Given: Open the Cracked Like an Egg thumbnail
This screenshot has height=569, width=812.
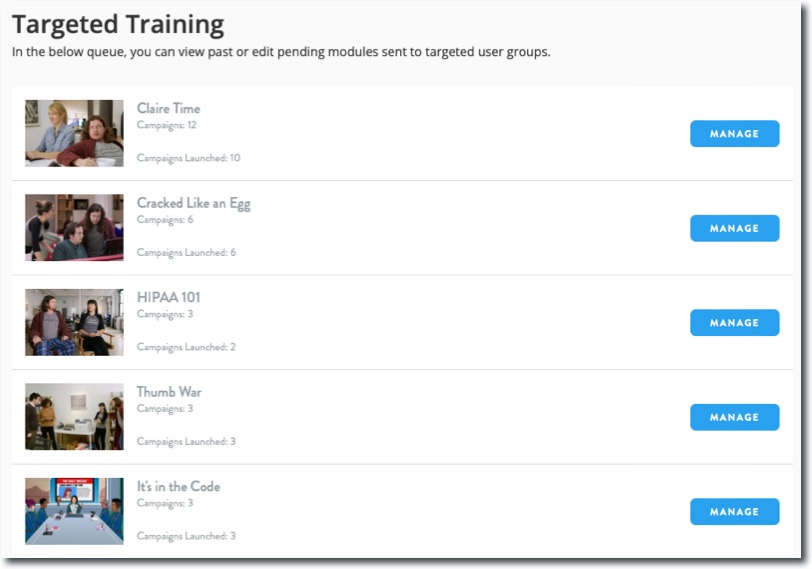Looking at the screenshot, I should [x=74, y=228].
